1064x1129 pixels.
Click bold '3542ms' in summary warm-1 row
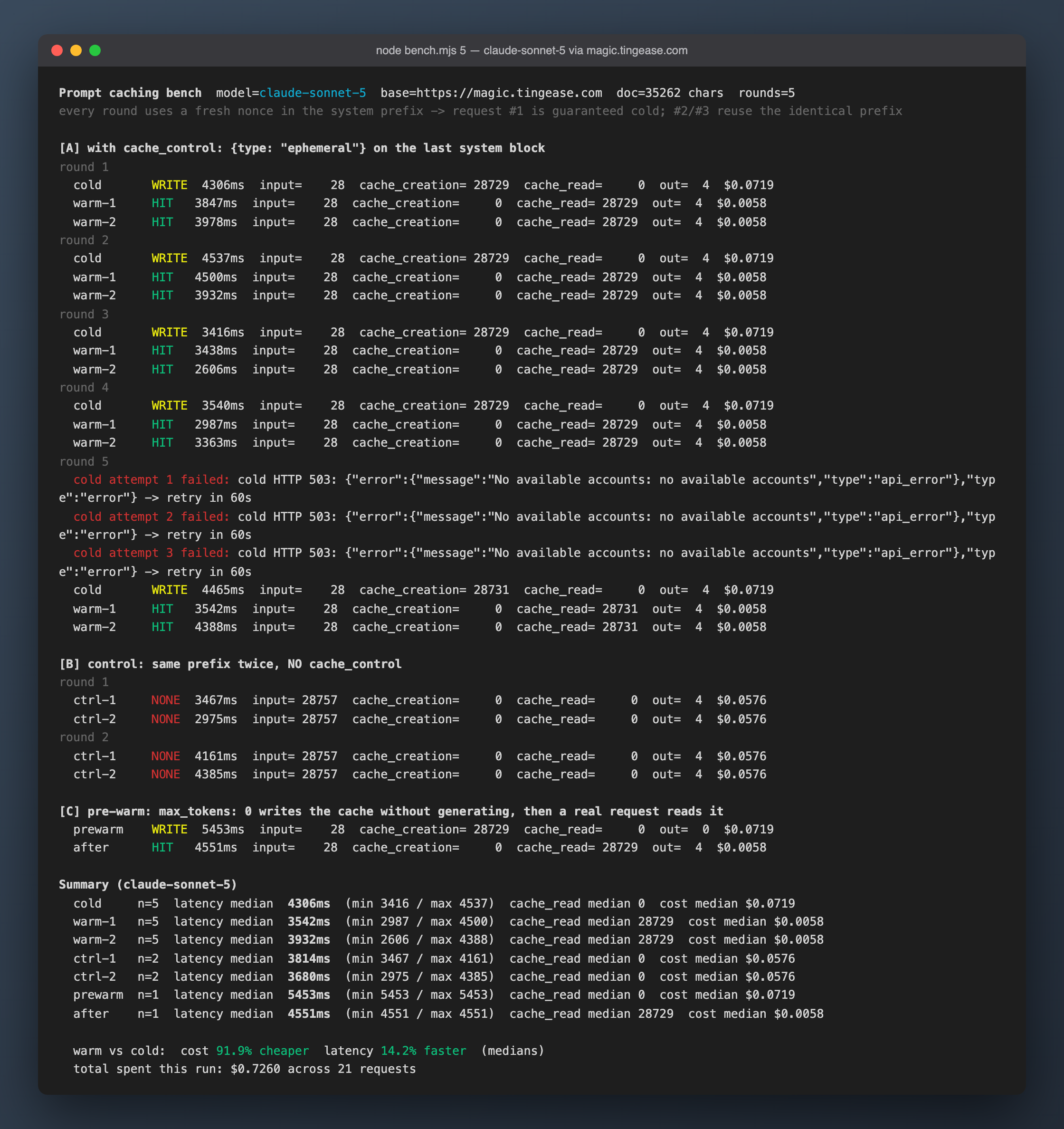tap(309, 922)
